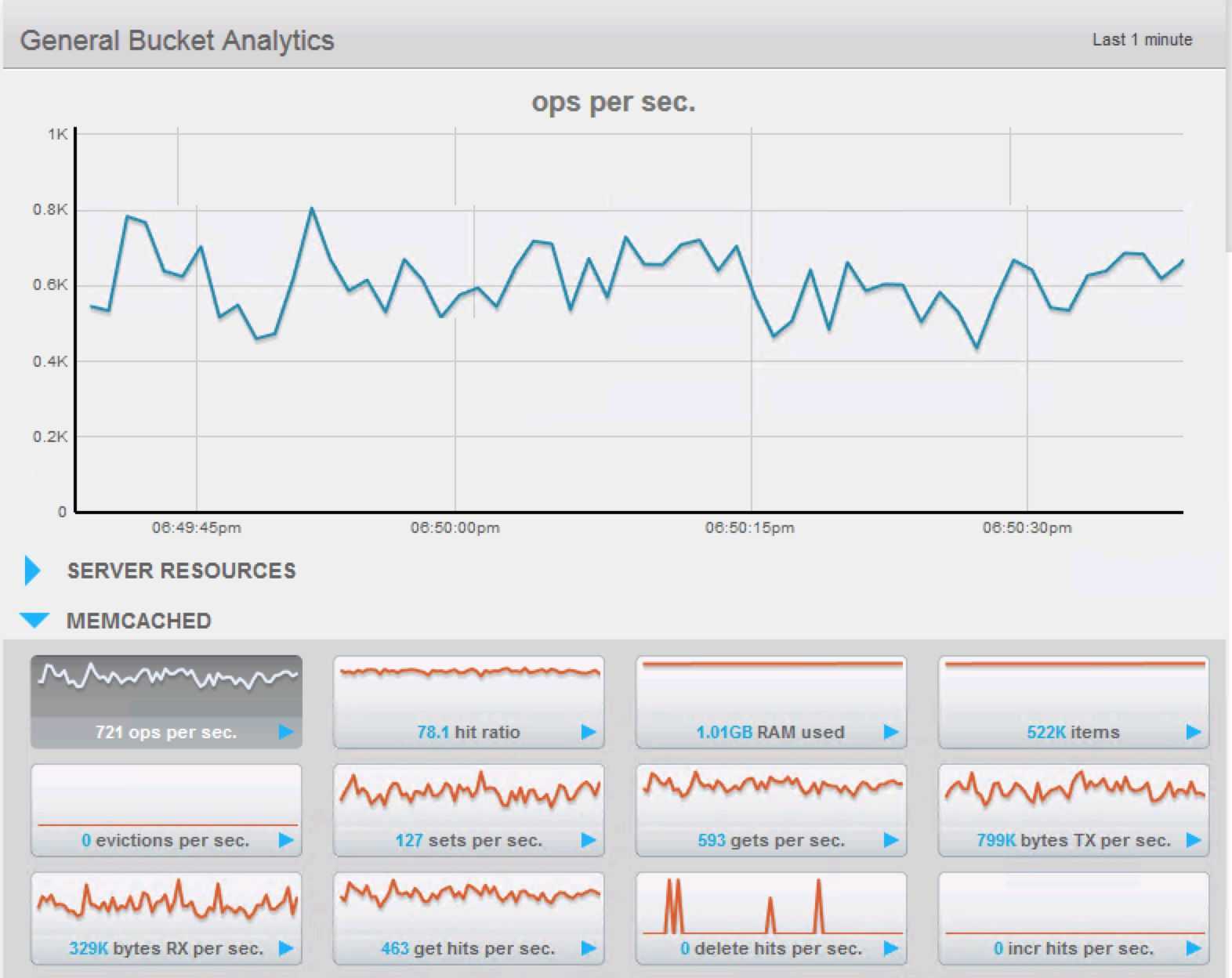Screen dimensions: 1232x978
Task: Click the ops per sec. chart title
Action: [x=614, y=102]
